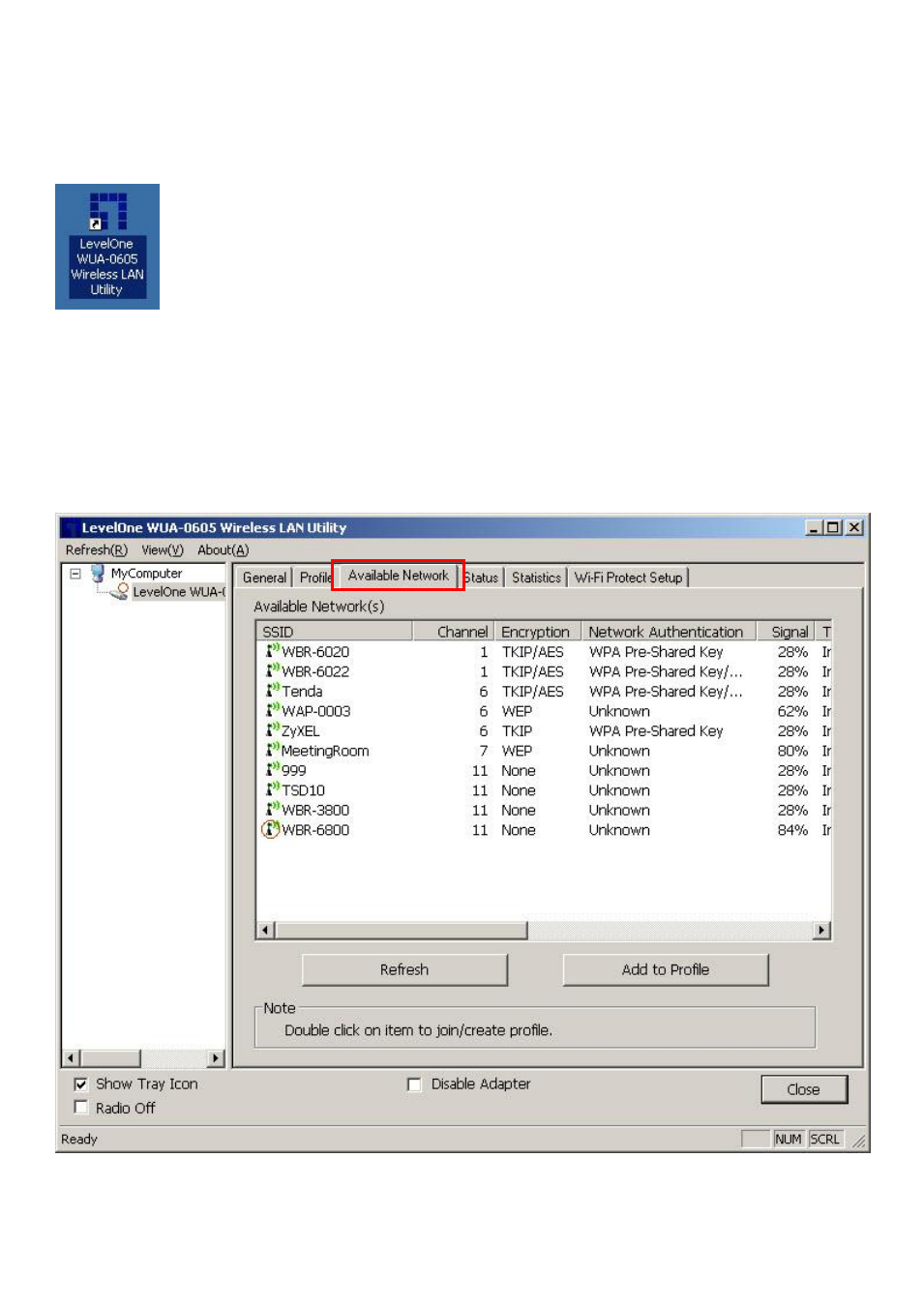
Task: Sort by the Encryption column header
Action: pos(538,632)
